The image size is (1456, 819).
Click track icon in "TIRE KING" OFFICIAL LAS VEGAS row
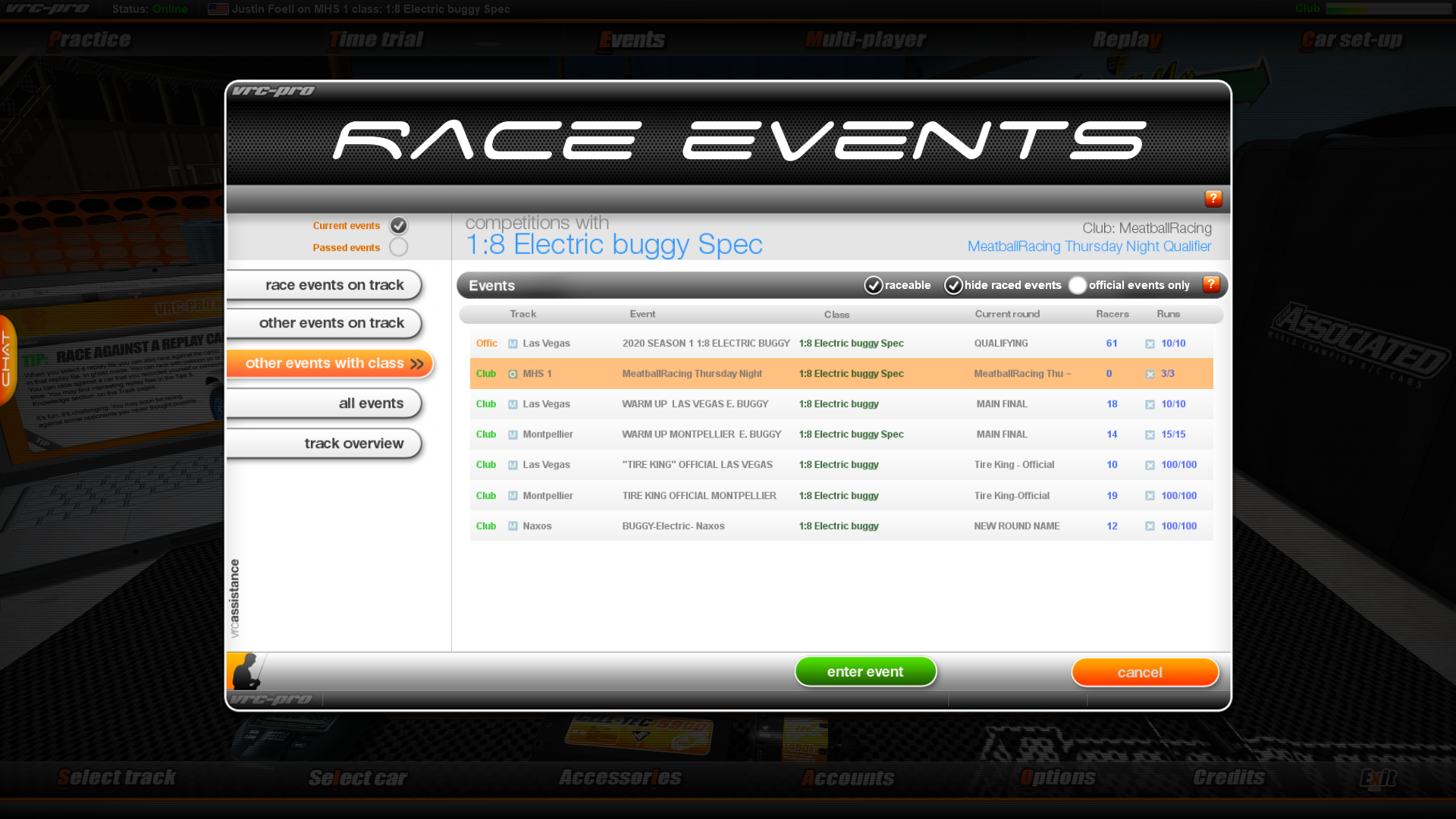(x=513, y=465)
